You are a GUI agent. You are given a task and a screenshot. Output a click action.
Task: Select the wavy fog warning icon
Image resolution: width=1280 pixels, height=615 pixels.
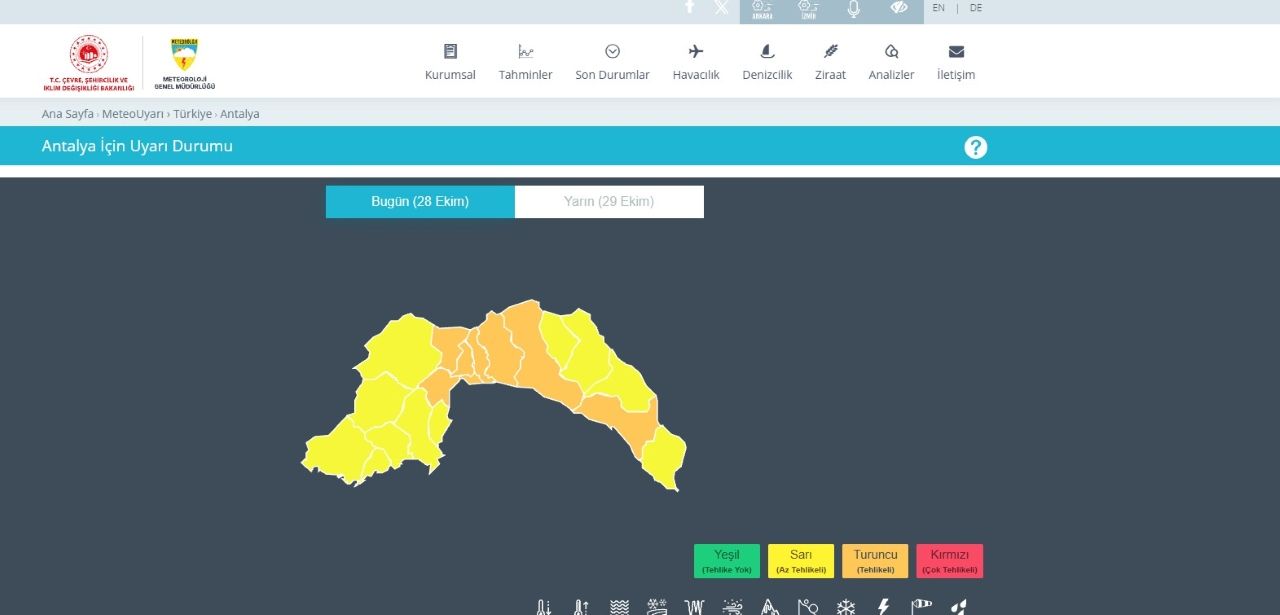coord(619,607)
